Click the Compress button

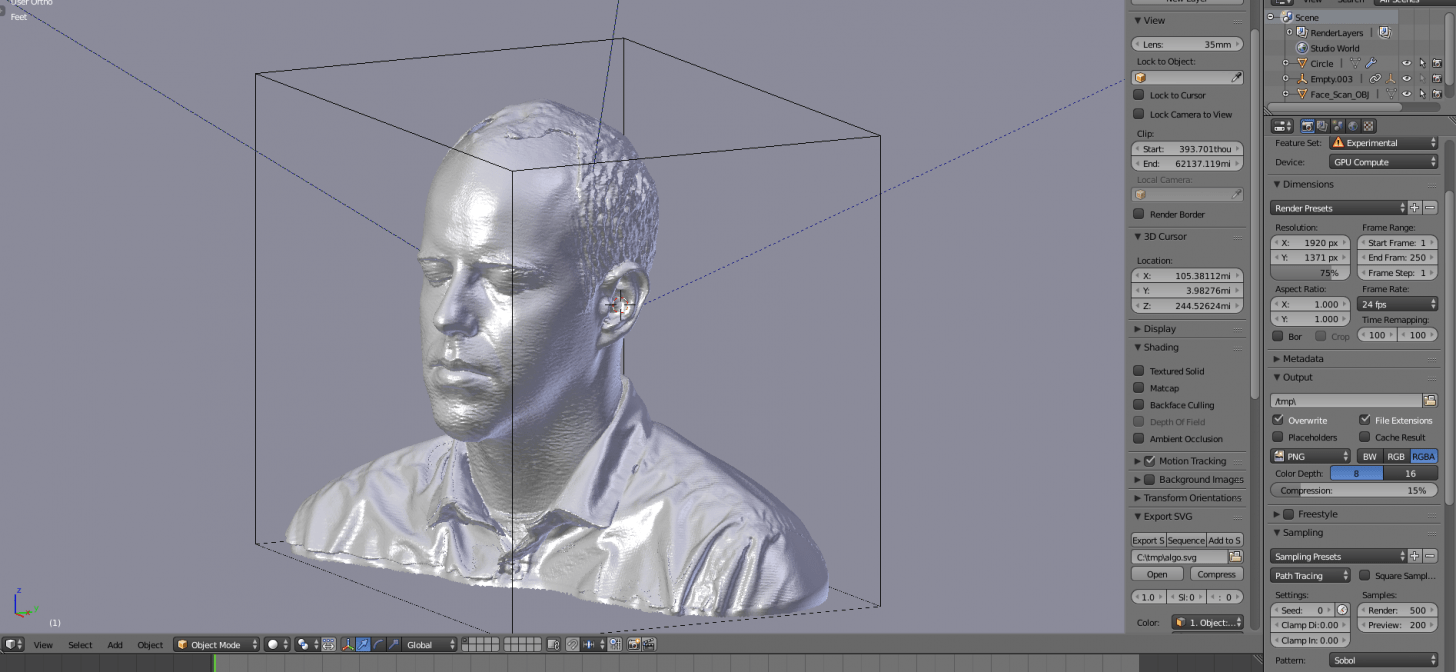click(x=1216, y=574)
